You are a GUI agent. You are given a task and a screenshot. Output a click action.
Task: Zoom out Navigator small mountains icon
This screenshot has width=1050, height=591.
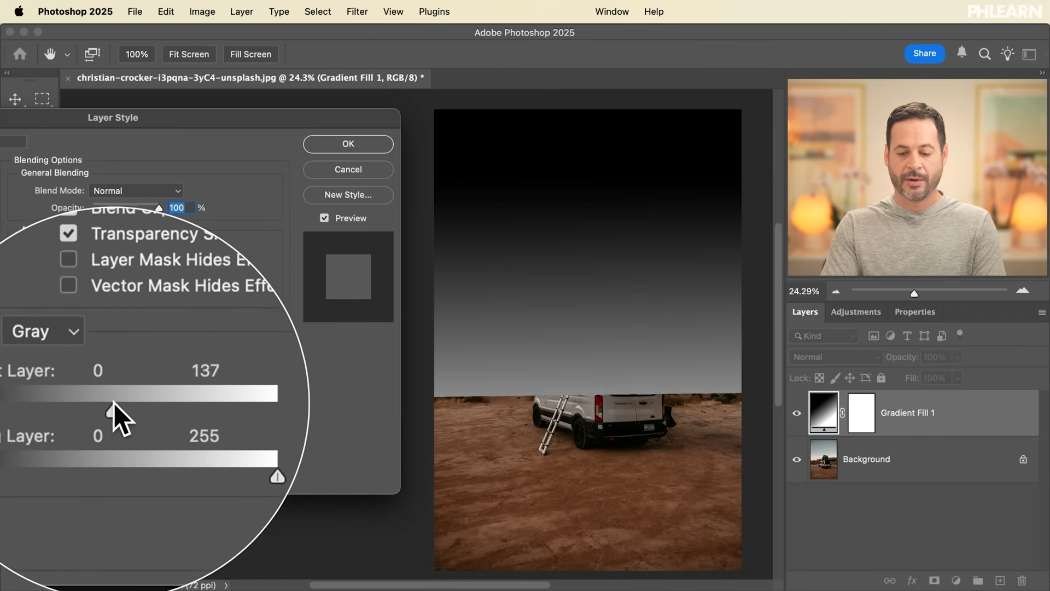click(x=836, y=291)
